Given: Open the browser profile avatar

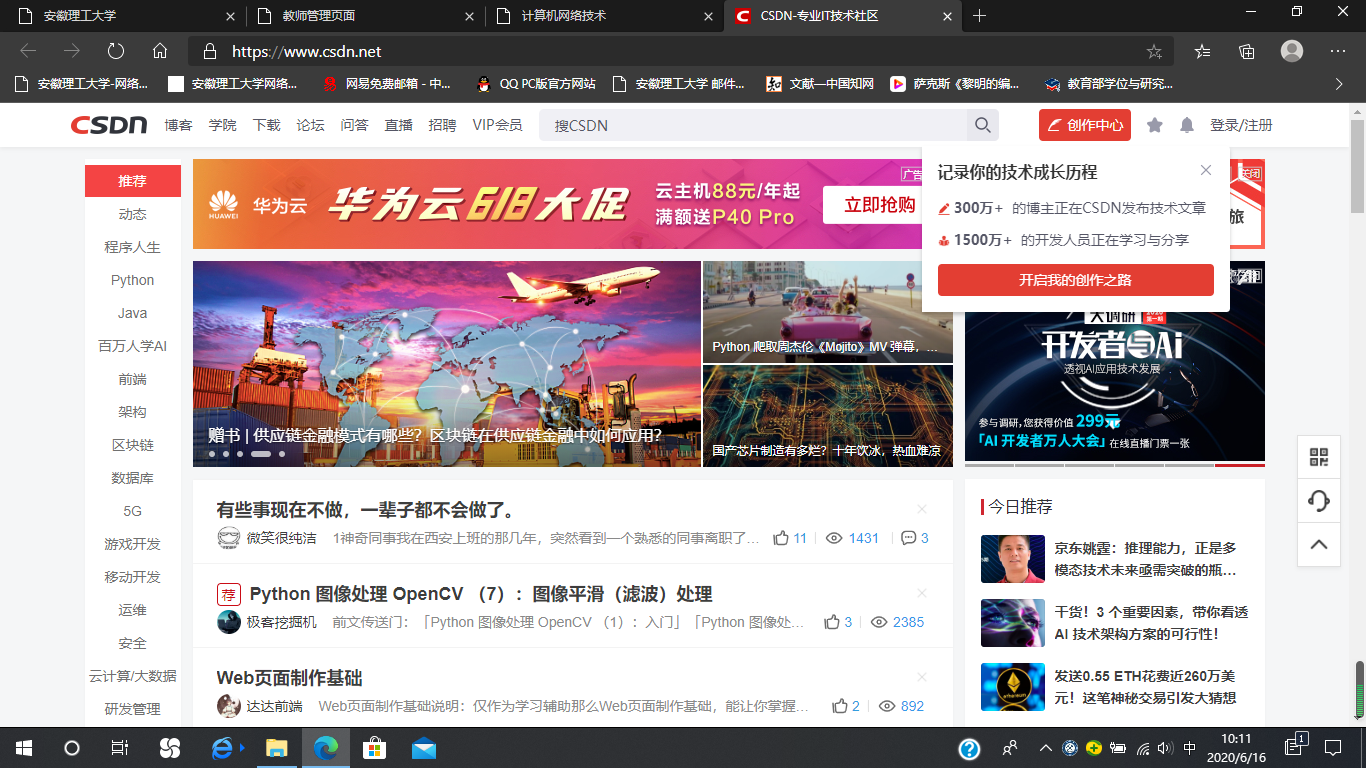Looking at the screenshot, I should point(1292,51).
